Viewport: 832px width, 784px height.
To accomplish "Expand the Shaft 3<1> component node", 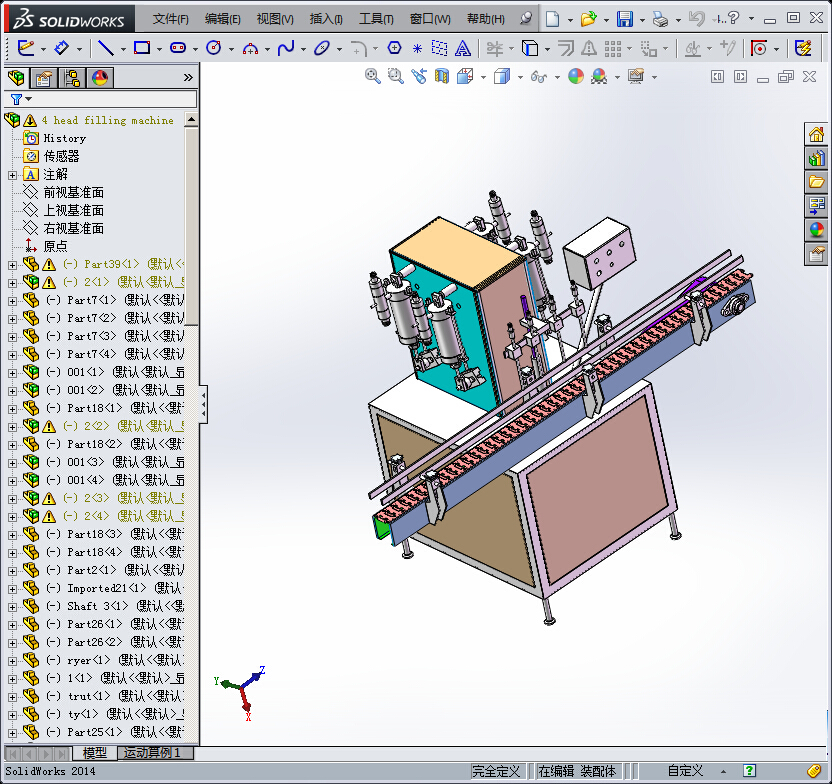I will (x=12, y=606).
